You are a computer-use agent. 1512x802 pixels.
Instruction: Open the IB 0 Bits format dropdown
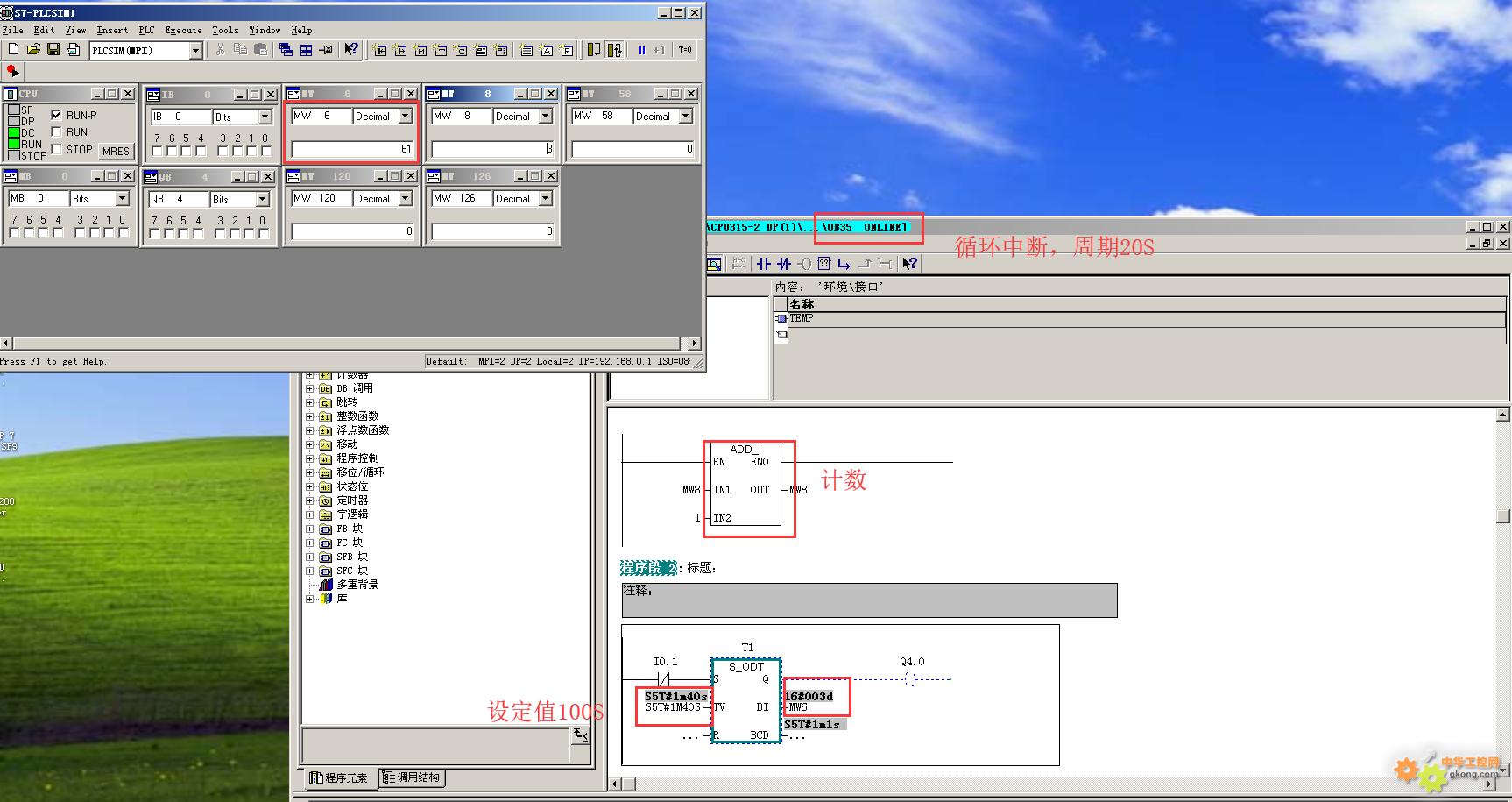(x=265, y=117)
